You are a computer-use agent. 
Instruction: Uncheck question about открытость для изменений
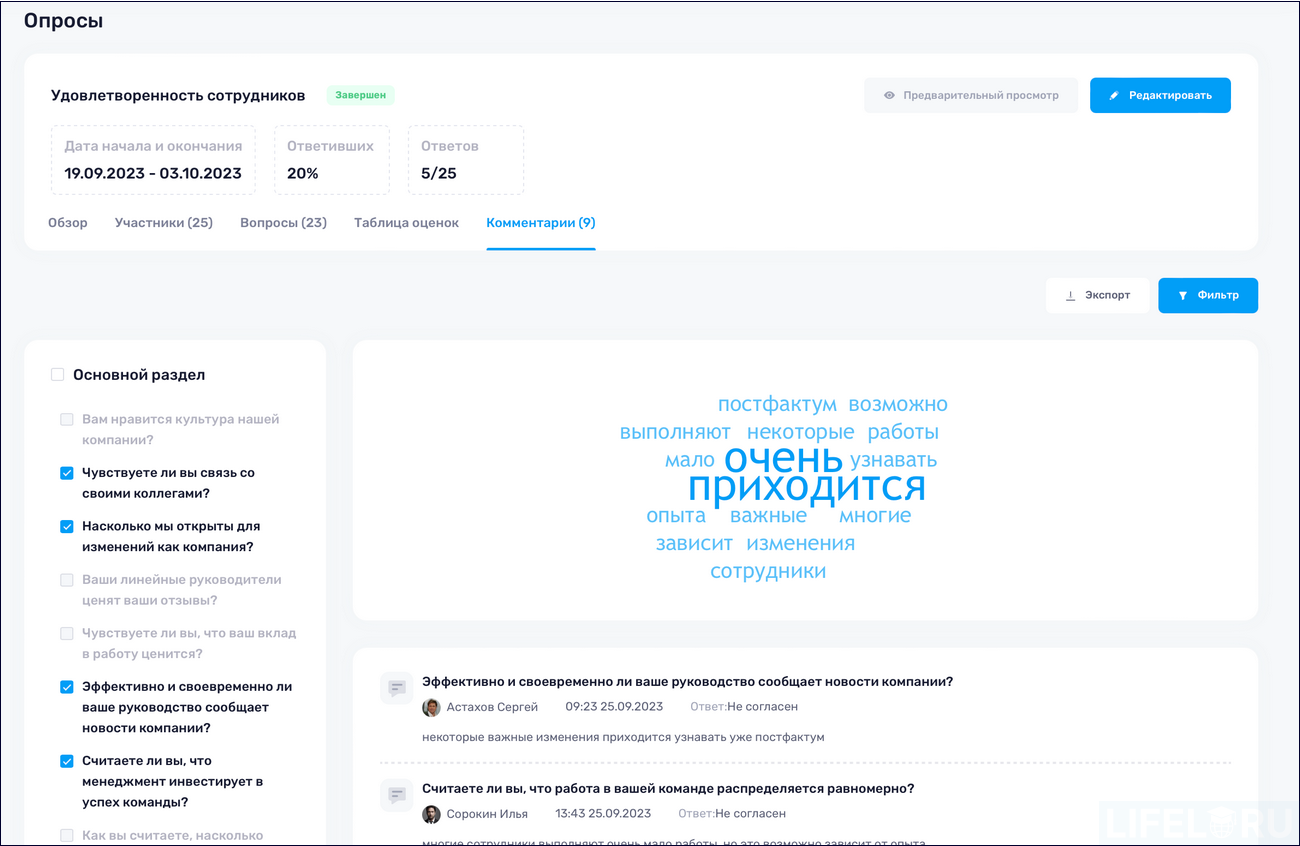[x=66, y=526]
